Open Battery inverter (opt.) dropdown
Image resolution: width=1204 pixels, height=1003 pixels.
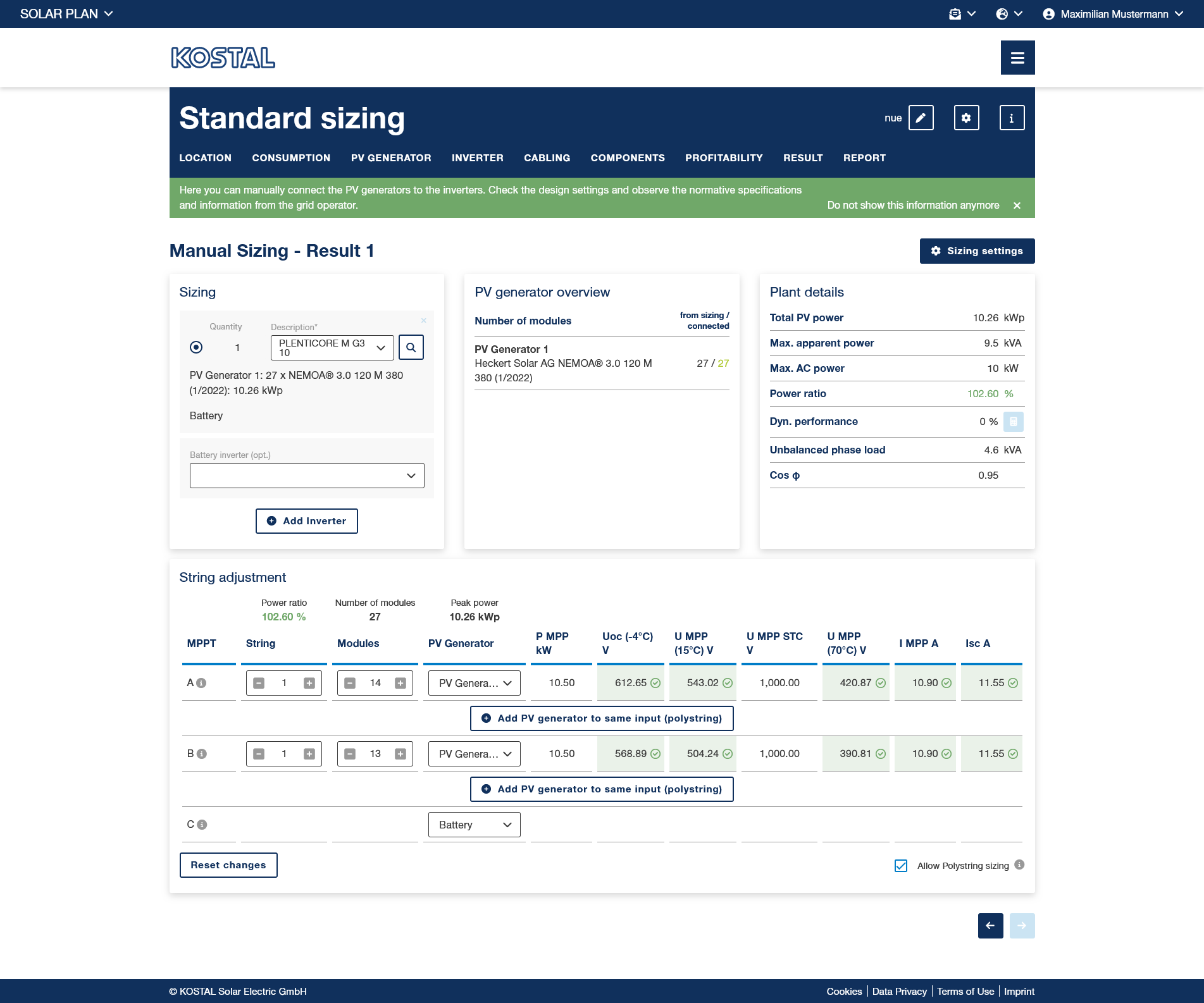307,476
